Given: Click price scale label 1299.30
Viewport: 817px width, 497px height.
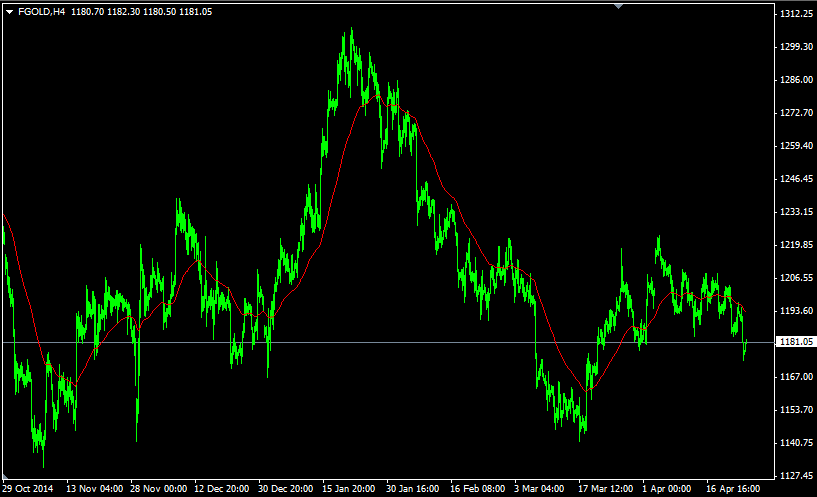Looking at the screenshot, I should 796,47.
